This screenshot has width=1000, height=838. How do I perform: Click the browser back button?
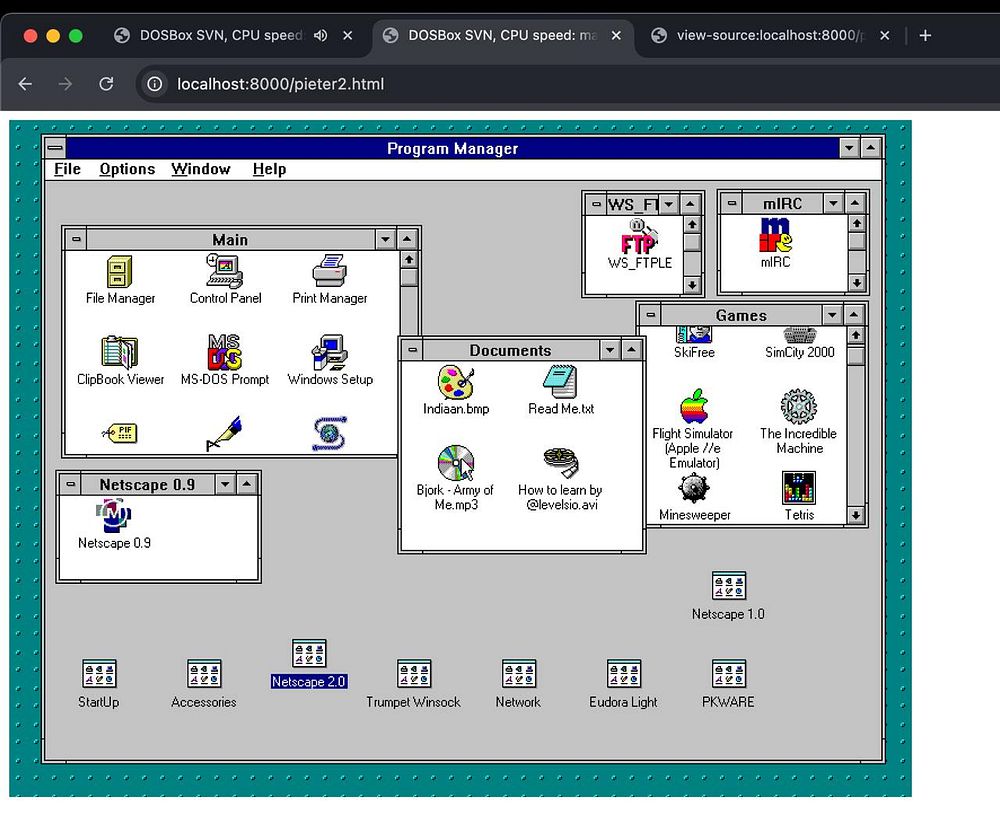26,84
